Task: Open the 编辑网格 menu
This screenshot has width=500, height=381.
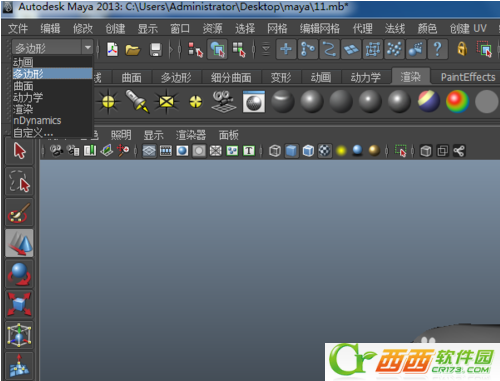Action: pyautogui.click(x=320, y=29)
